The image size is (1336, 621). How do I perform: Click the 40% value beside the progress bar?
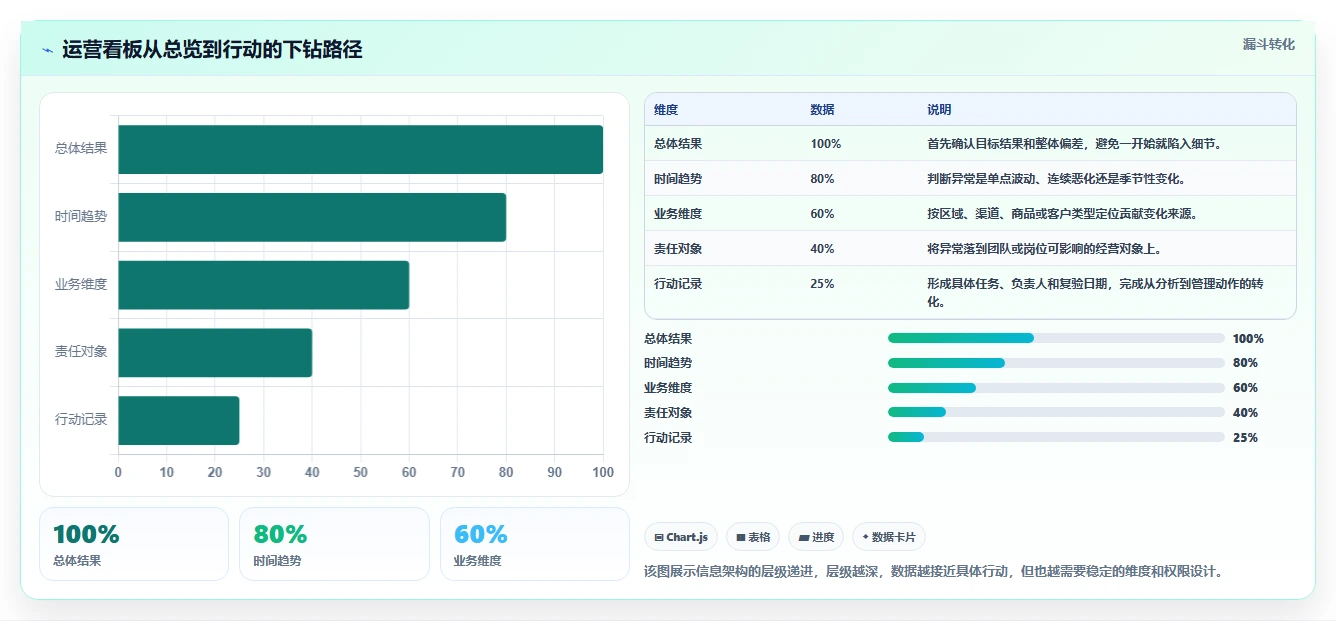(x=1245, y=413)
